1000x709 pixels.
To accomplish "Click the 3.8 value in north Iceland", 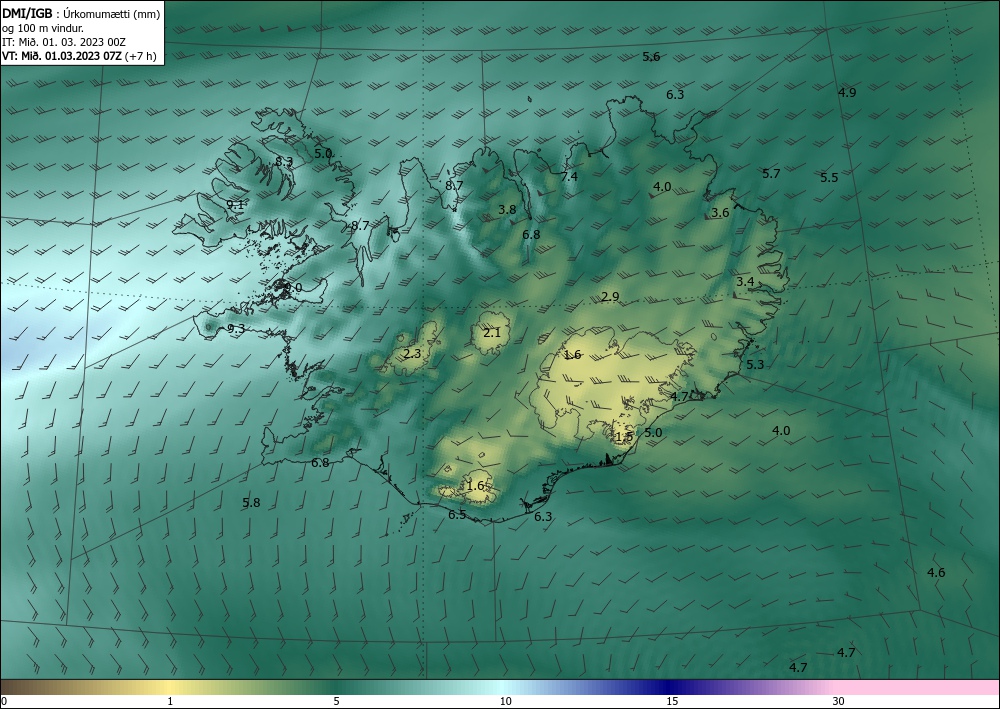I will click(x=507, y=209).
